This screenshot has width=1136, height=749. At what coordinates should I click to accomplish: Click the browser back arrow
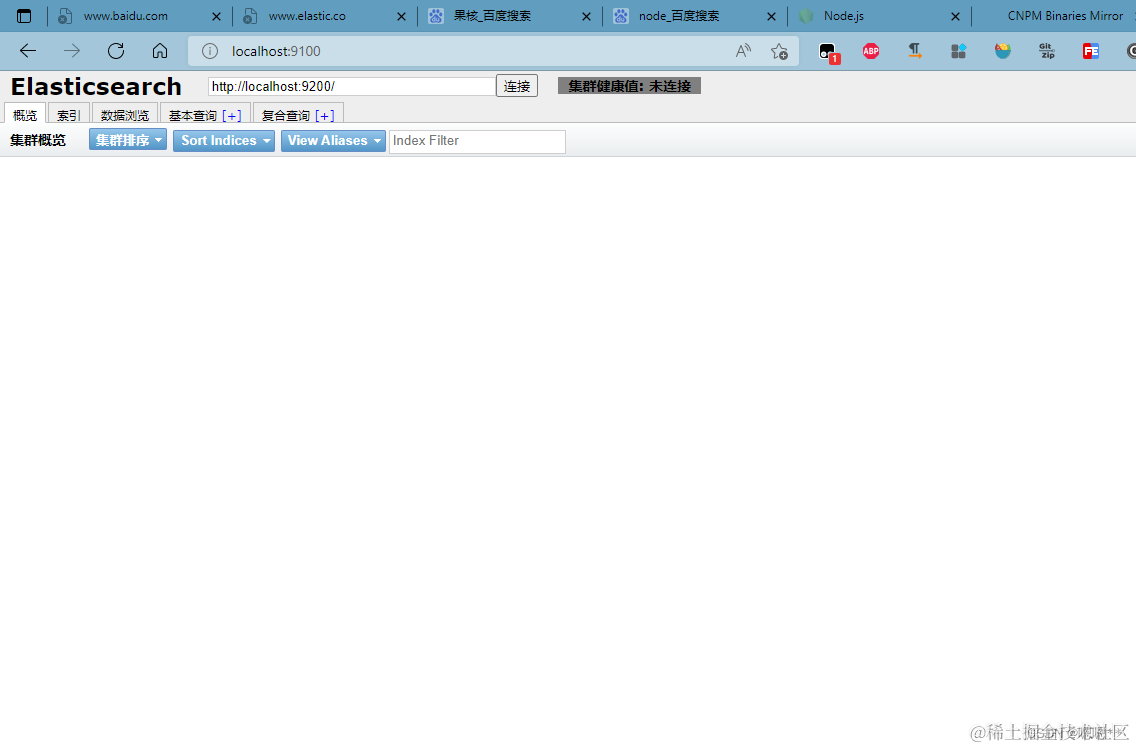click(28, 51)
